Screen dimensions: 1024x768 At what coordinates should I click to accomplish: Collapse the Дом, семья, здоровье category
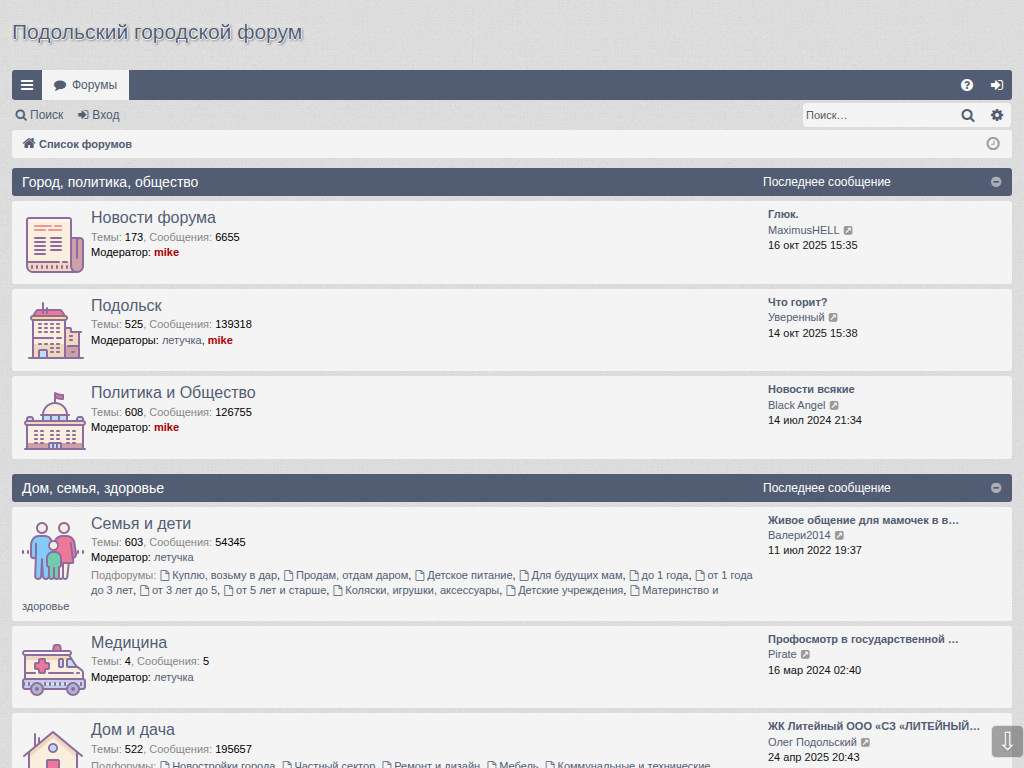click(996, 488)
